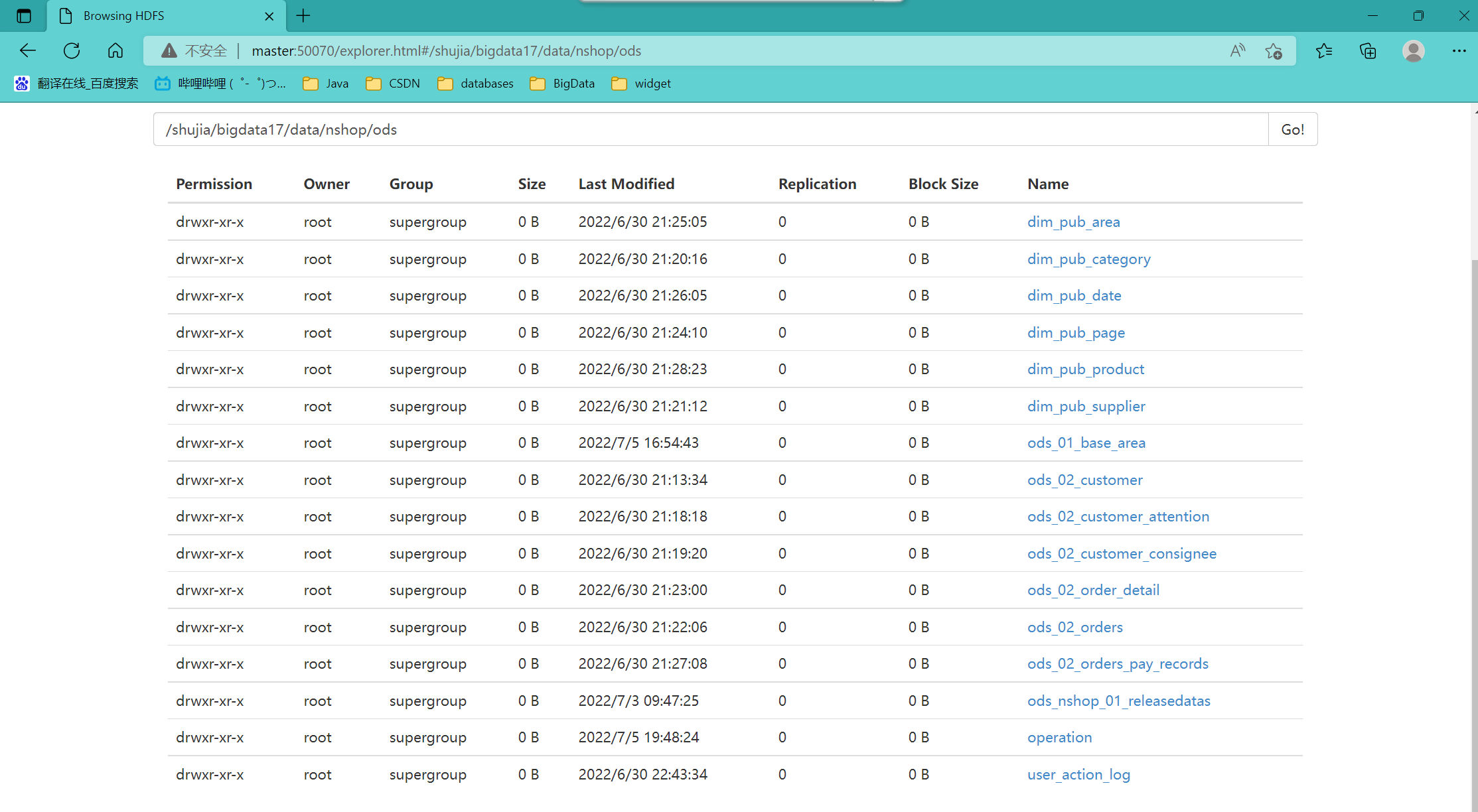Screen dimensions: 1478x812
Task: Click the Replication column header
Action: [818, 184]
